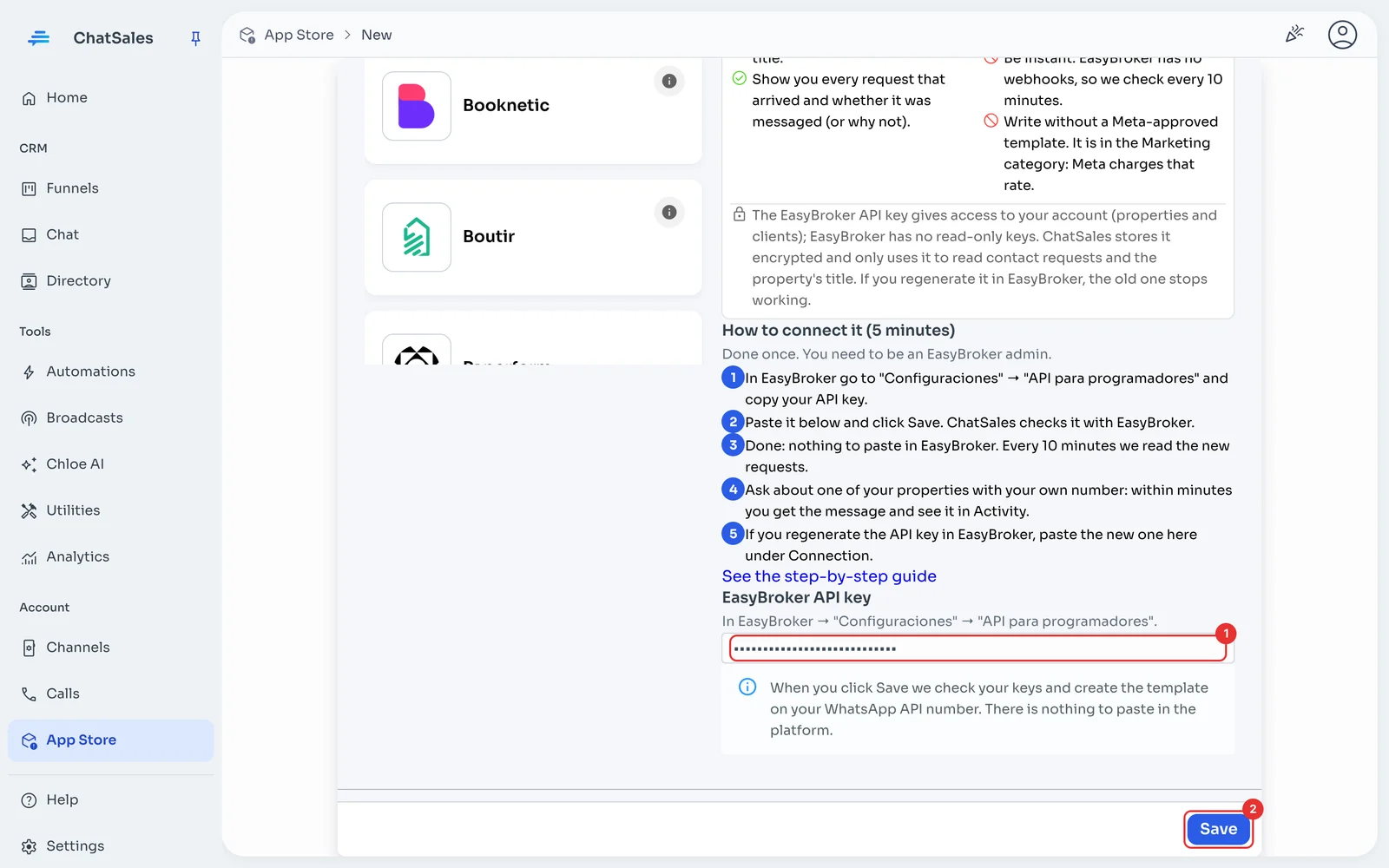This screenshot has width=1389, height=868.
Task: Select the Boutir app card
Action: click(533, 237)
